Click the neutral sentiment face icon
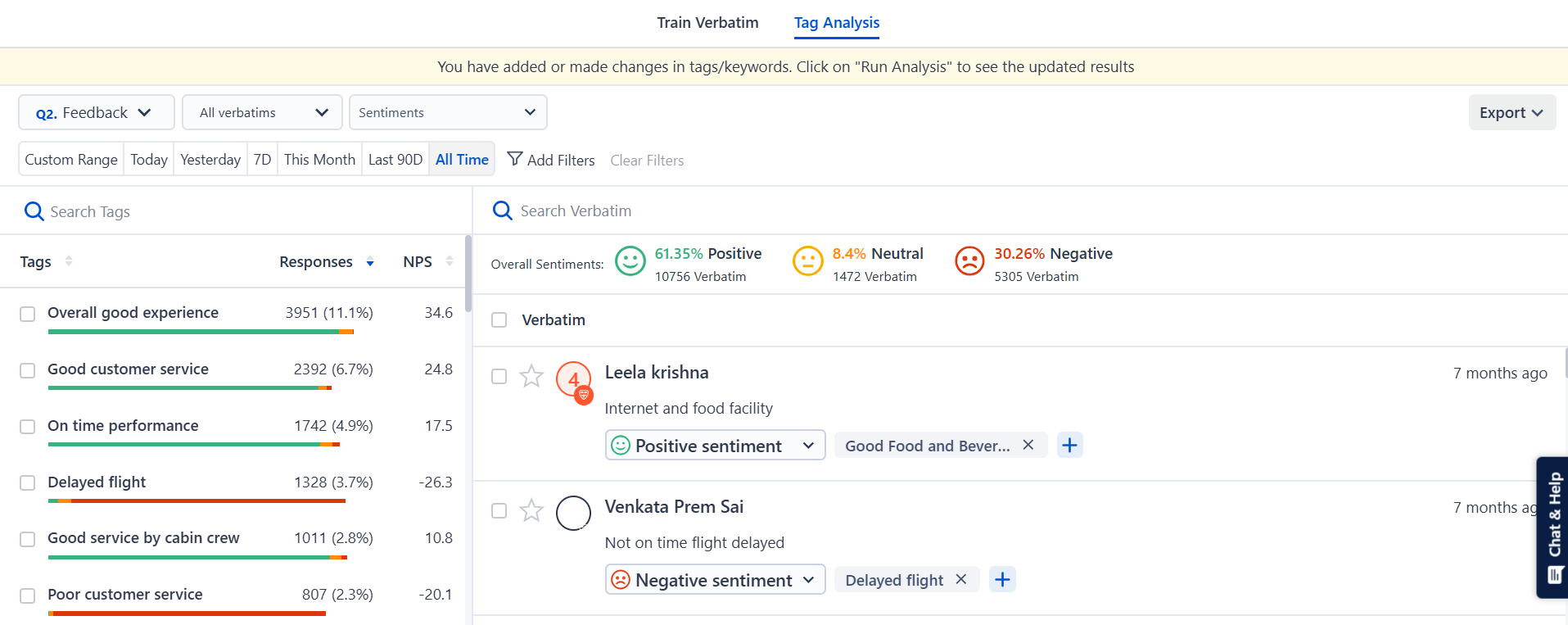The height and width of the screenshot is (625, 1568). [x=807, y=261]
